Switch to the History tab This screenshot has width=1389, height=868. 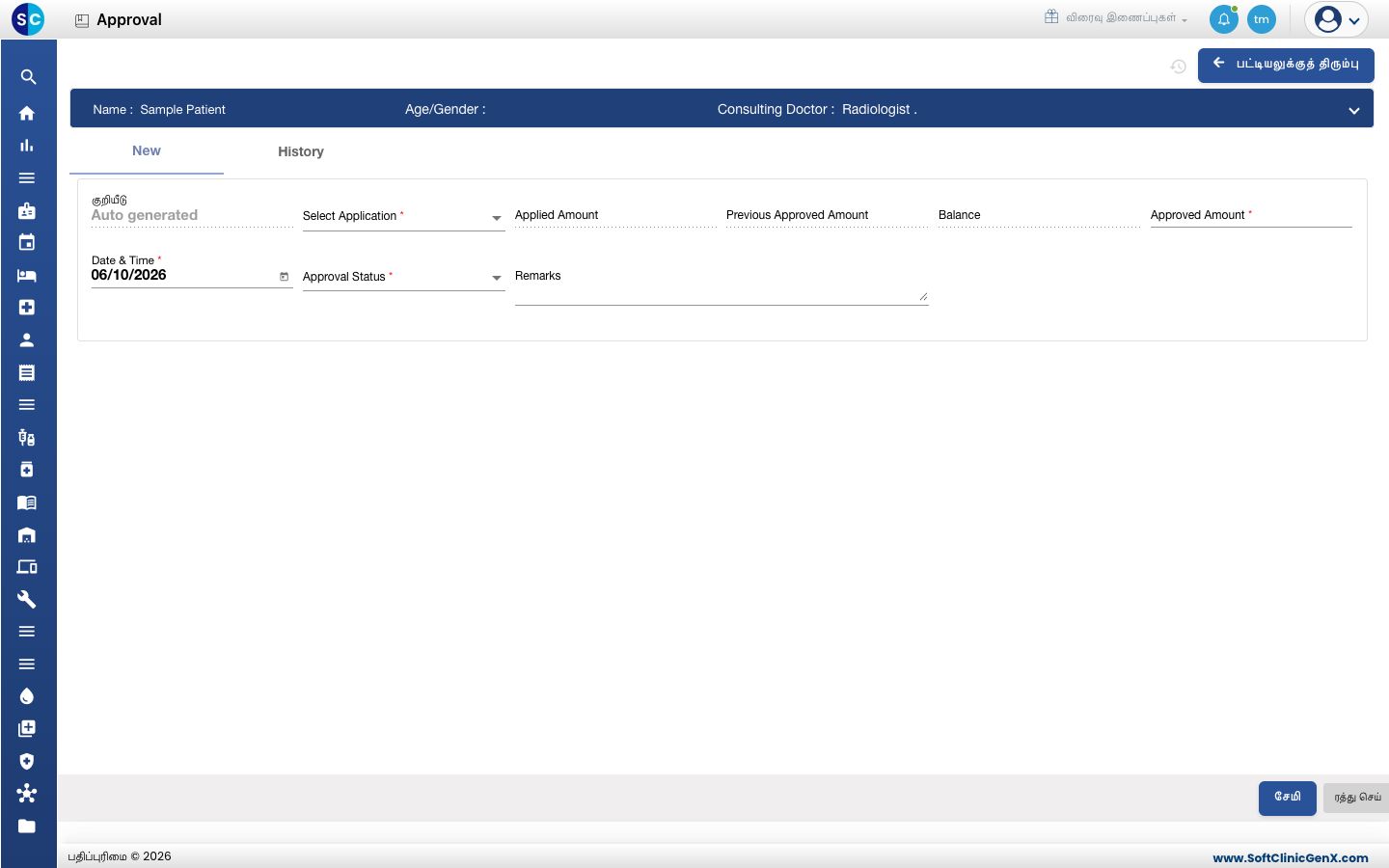[x=301, y=152]
